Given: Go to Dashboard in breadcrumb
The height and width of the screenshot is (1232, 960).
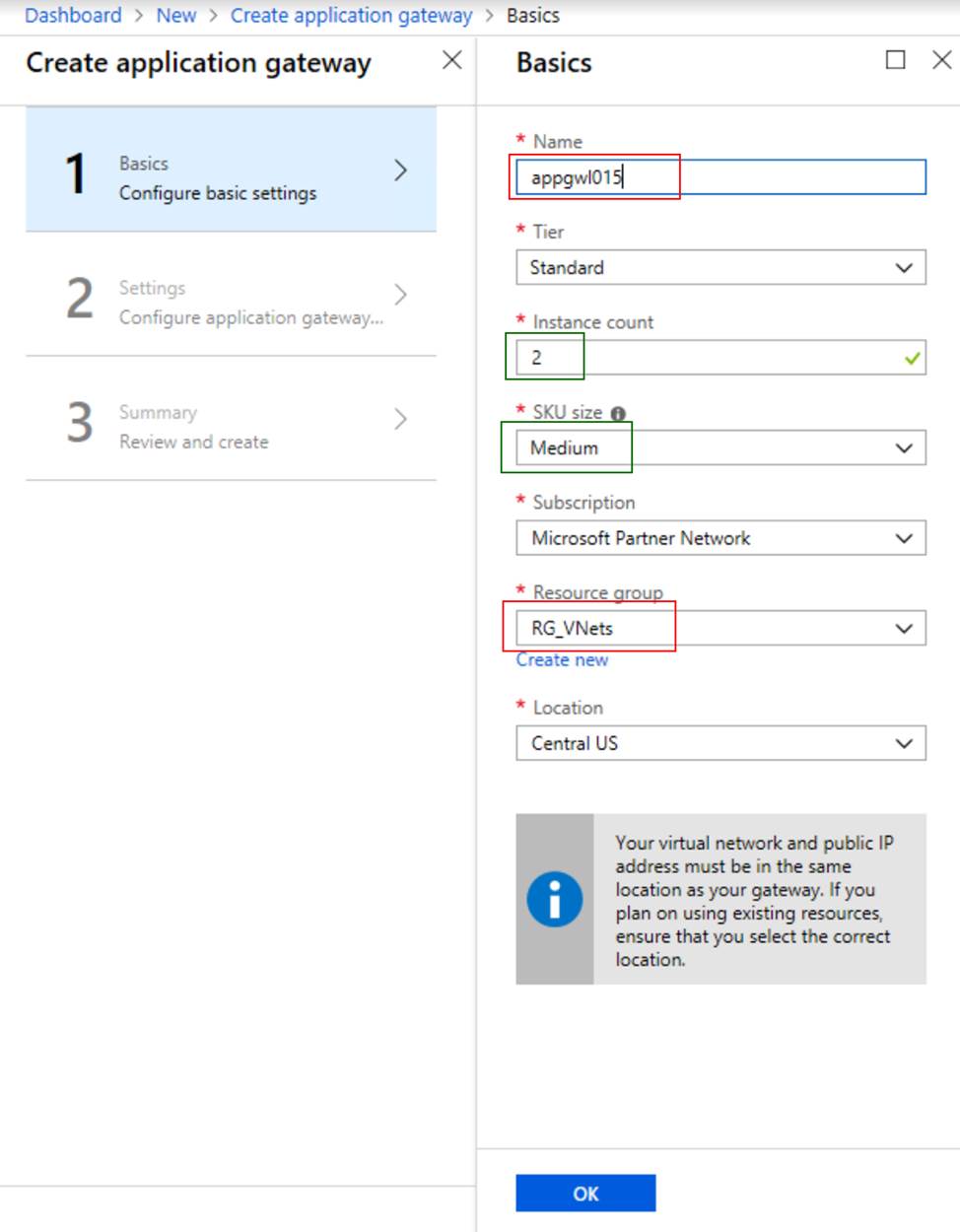Looking at the screenshot, I should [73, 16].
